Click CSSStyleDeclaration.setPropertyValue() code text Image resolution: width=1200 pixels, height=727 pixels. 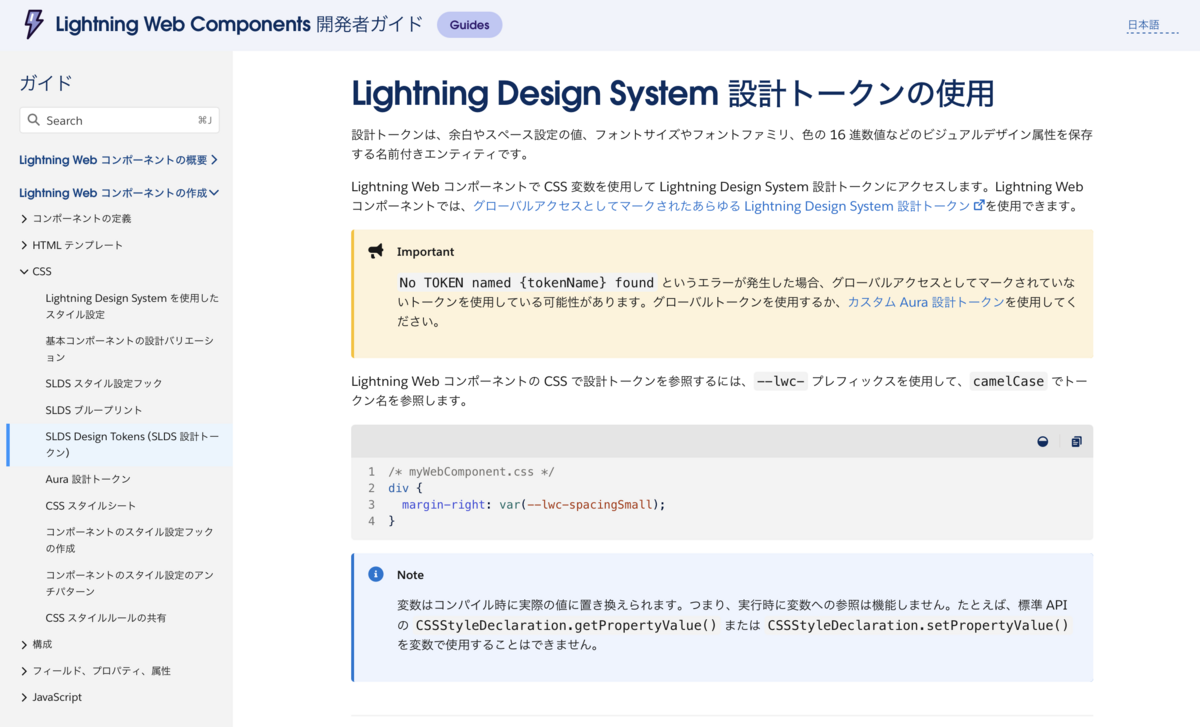point(918,625)
